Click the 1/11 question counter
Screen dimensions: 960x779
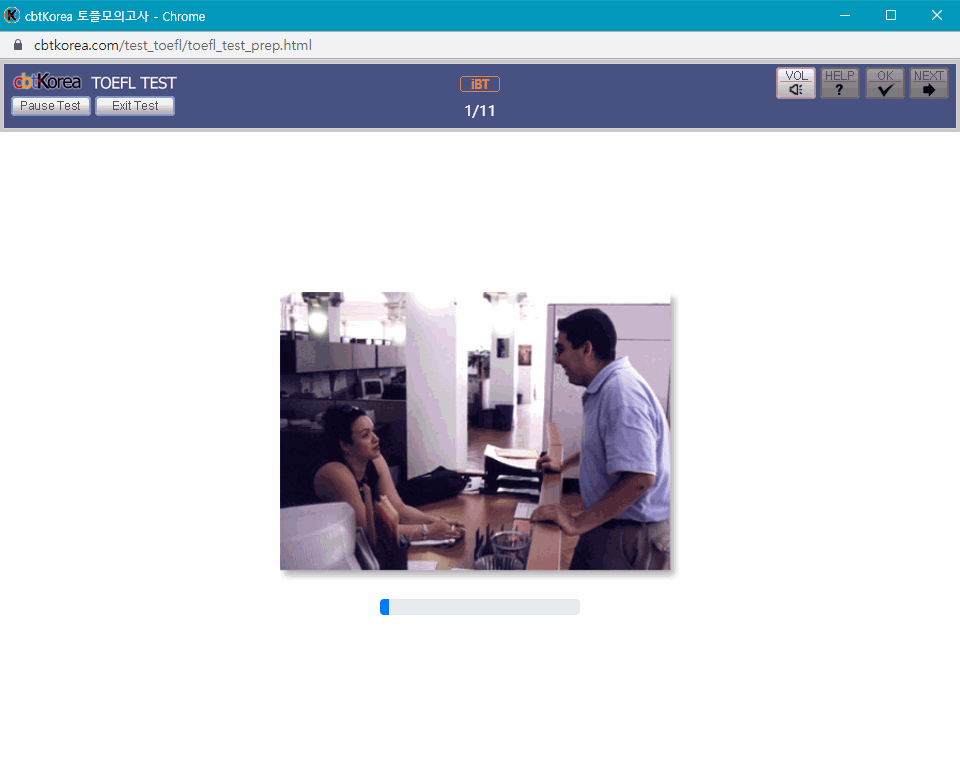click(x=480, y=111)
